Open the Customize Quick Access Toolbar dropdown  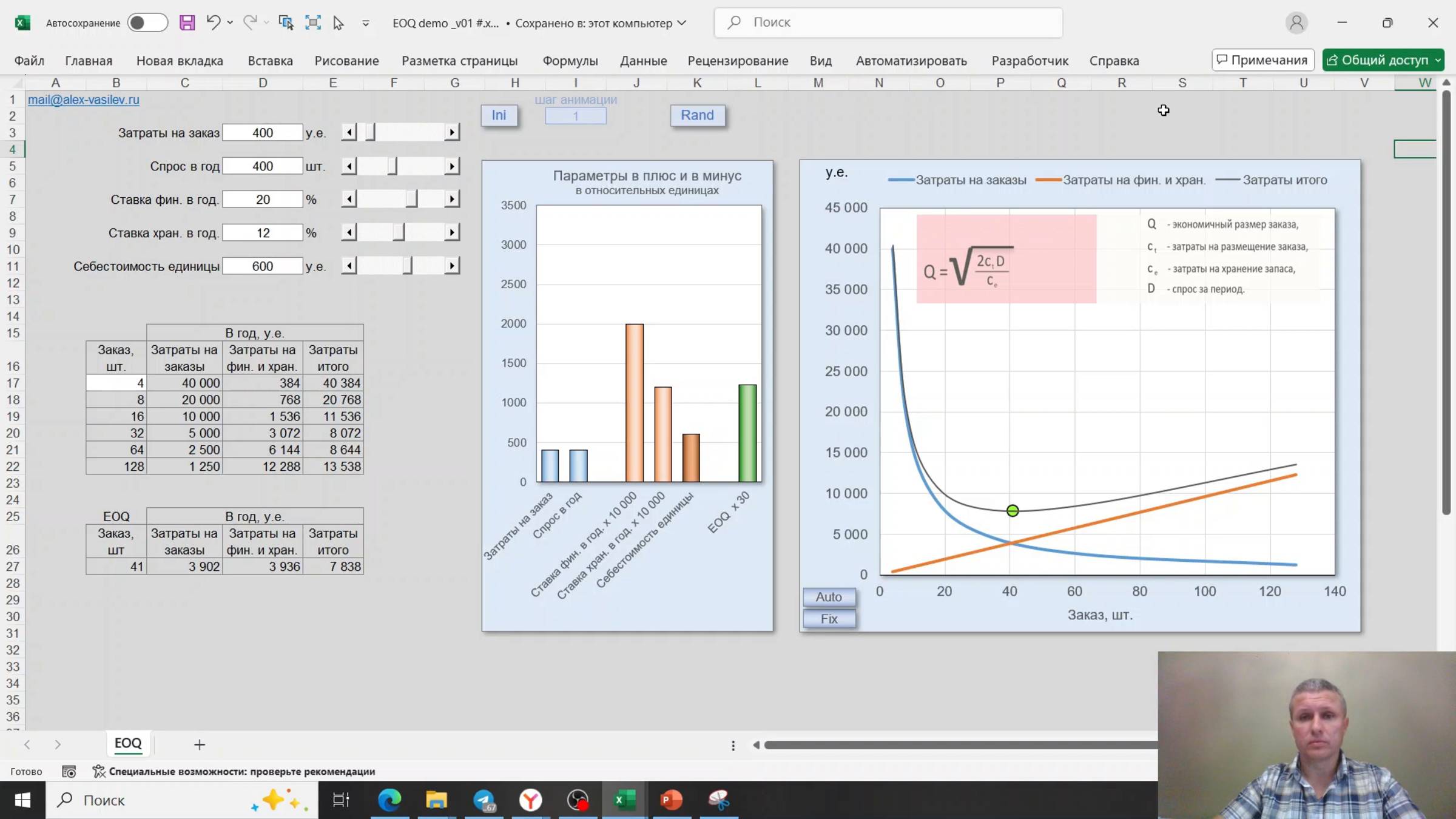[x=366, y=24]
